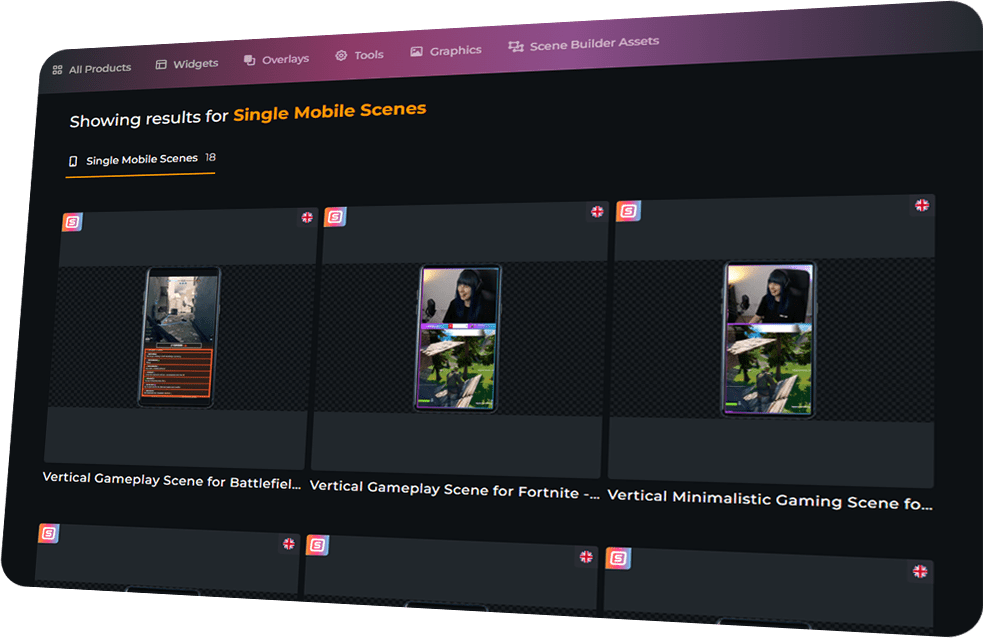Click the UK flag on Battlefield scene card
The width and height of the screenshot is (983, 638).
coord(307,217)
